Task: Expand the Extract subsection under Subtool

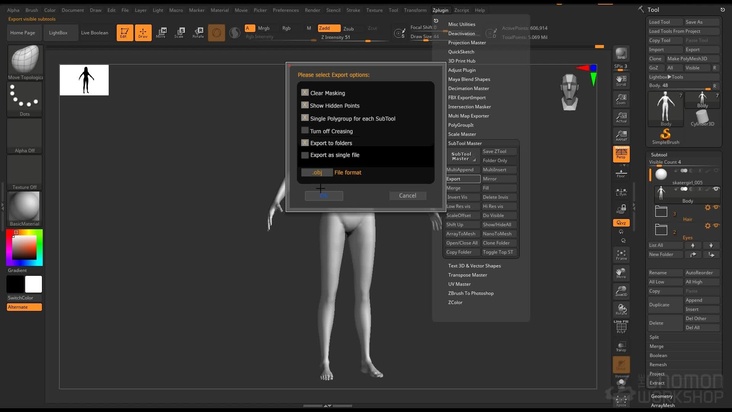Action: (x=657, y=383)
